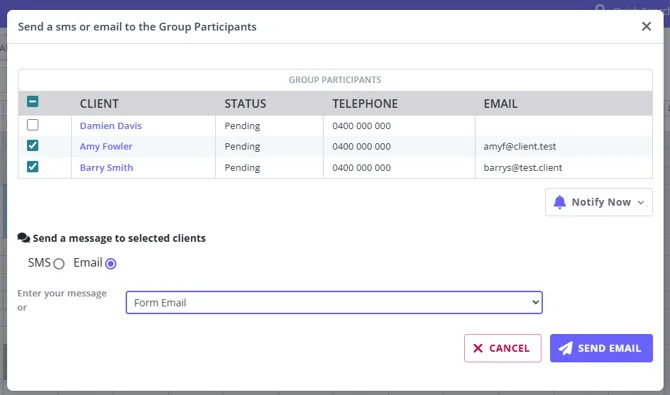Uncheck the Amy Fowler checkbox
The height and width of the screenshot is (395, 670).
tap(32, 145)
